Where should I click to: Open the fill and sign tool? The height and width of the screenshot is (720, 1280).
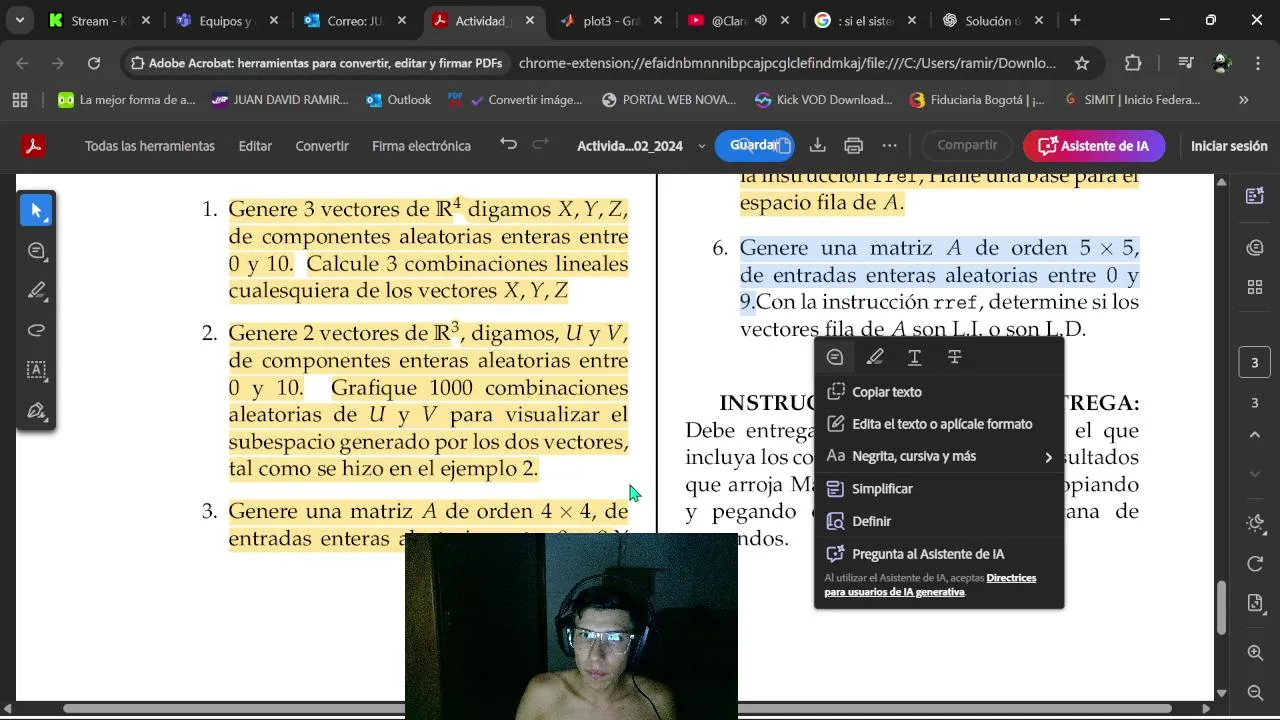tap(37, 411)
